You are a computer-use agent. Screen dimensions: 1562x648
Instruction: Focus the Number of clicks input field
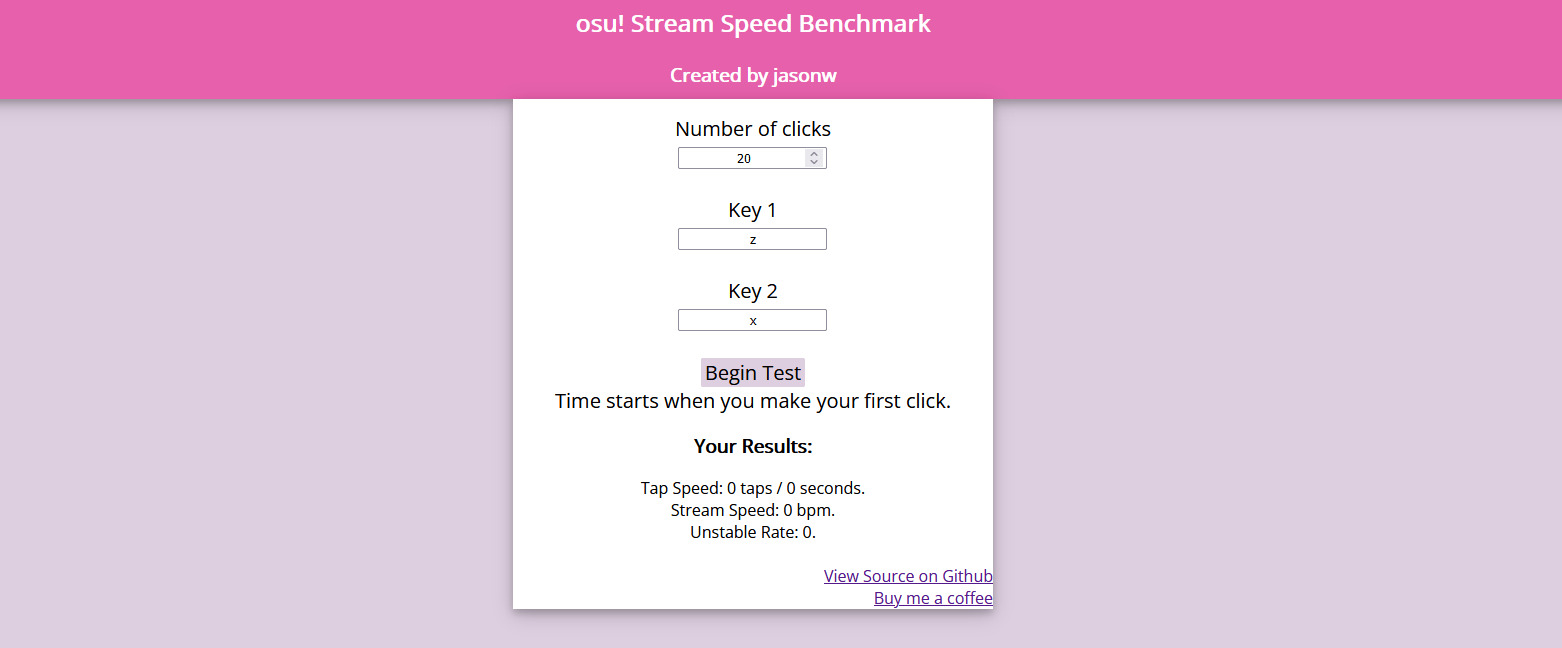pyautogui.click(x=752, y=158)
